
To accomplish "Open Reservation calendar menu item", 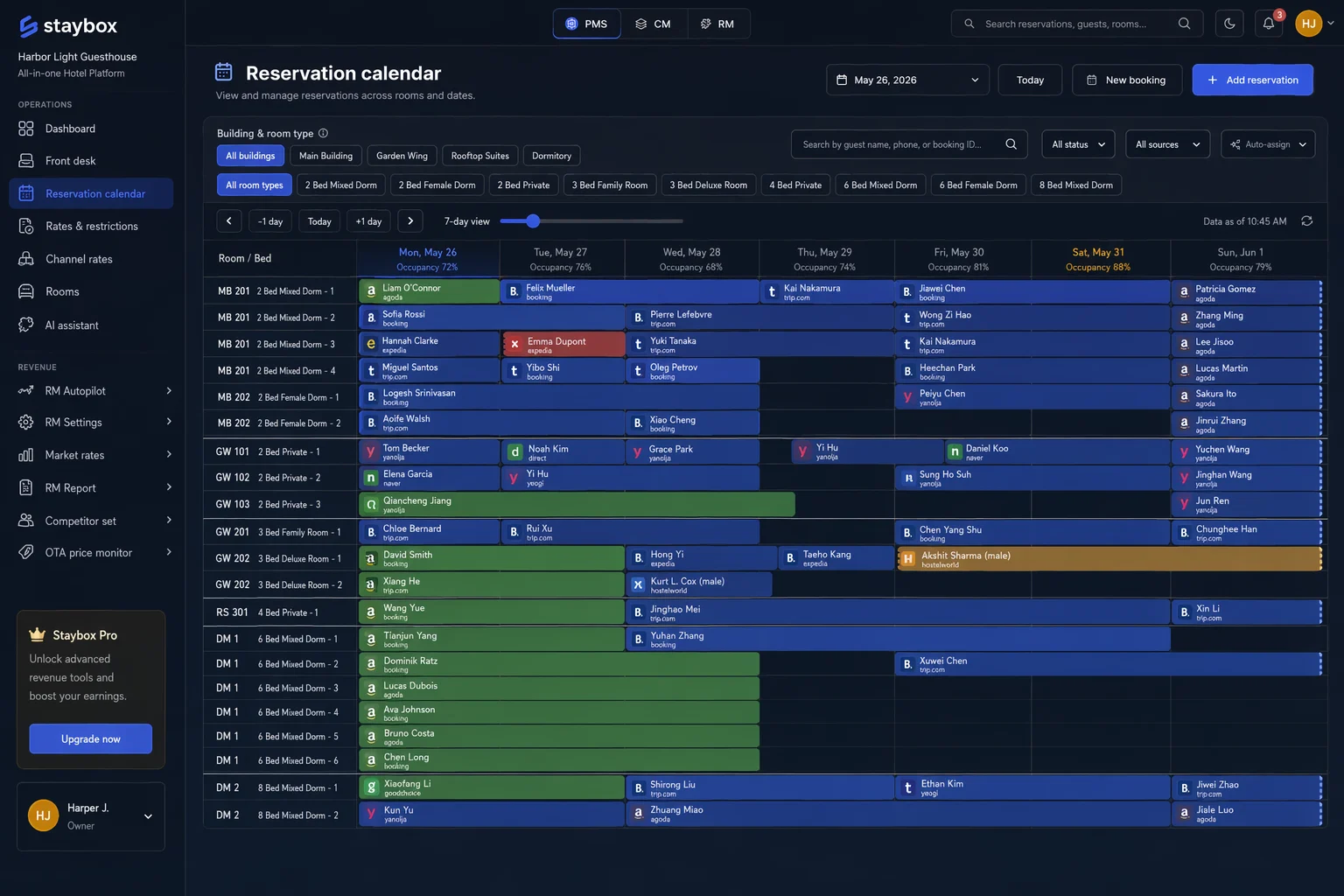I will tap(91, 193).
